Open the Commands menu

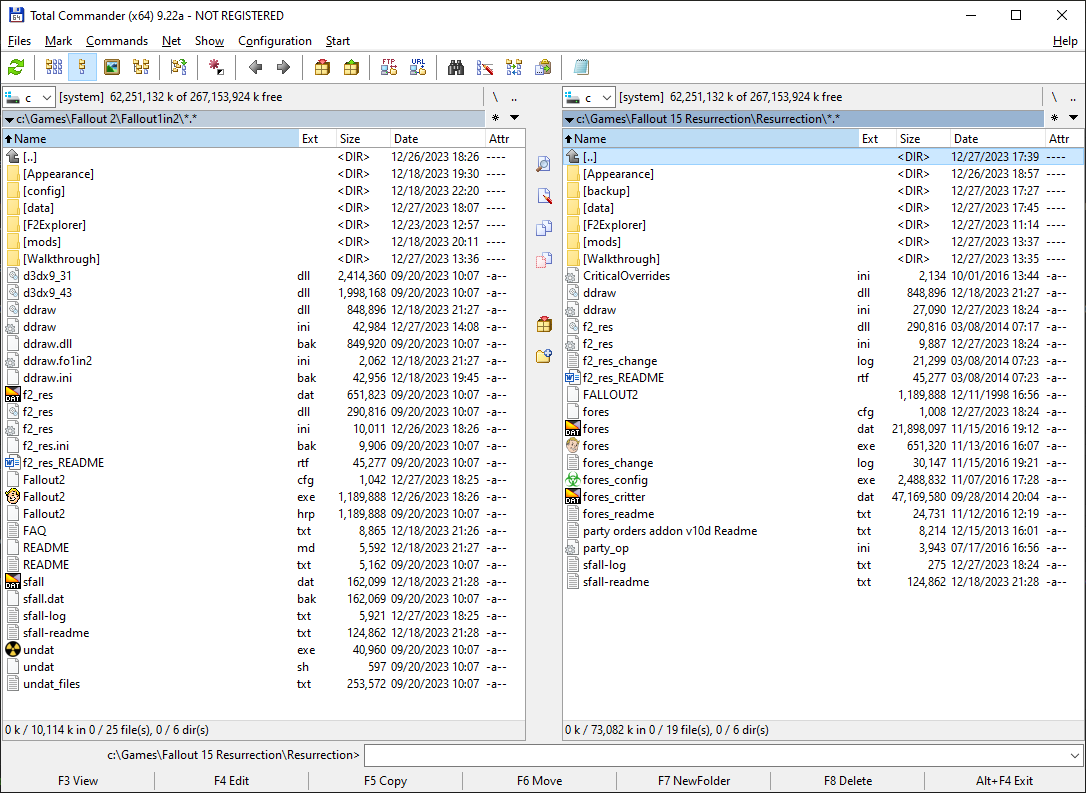pos(117,41)
